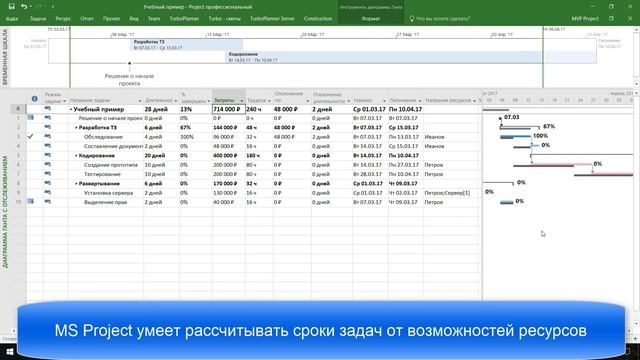Click row header number 0
Image resolution: width=640 pixels, height=360 pixels.
[x=18, y=109]
